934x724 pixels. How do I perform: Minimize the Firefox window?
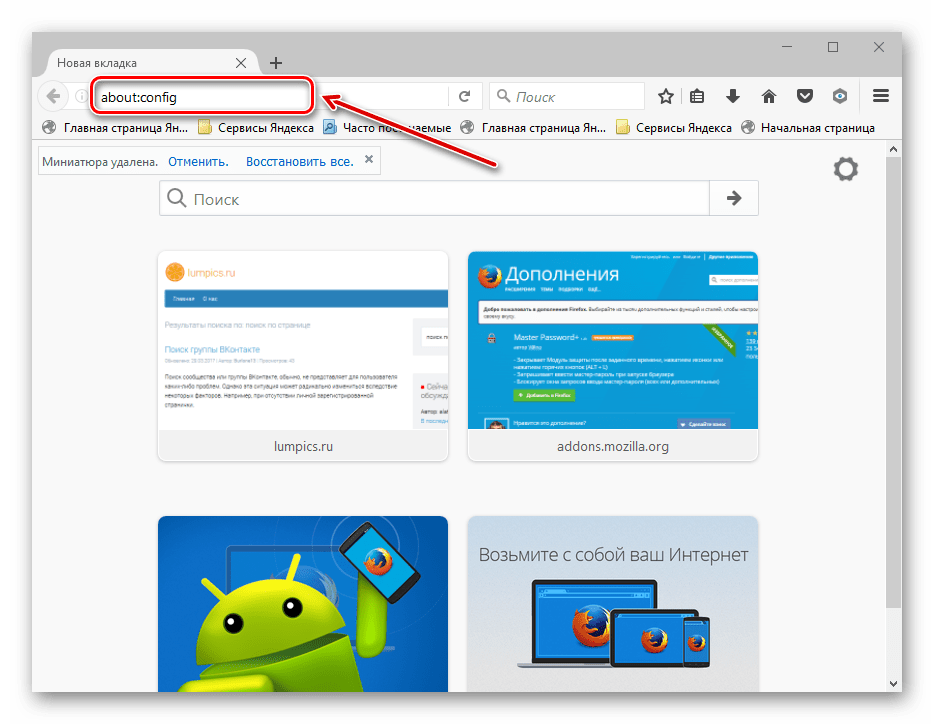click(787, 46)
